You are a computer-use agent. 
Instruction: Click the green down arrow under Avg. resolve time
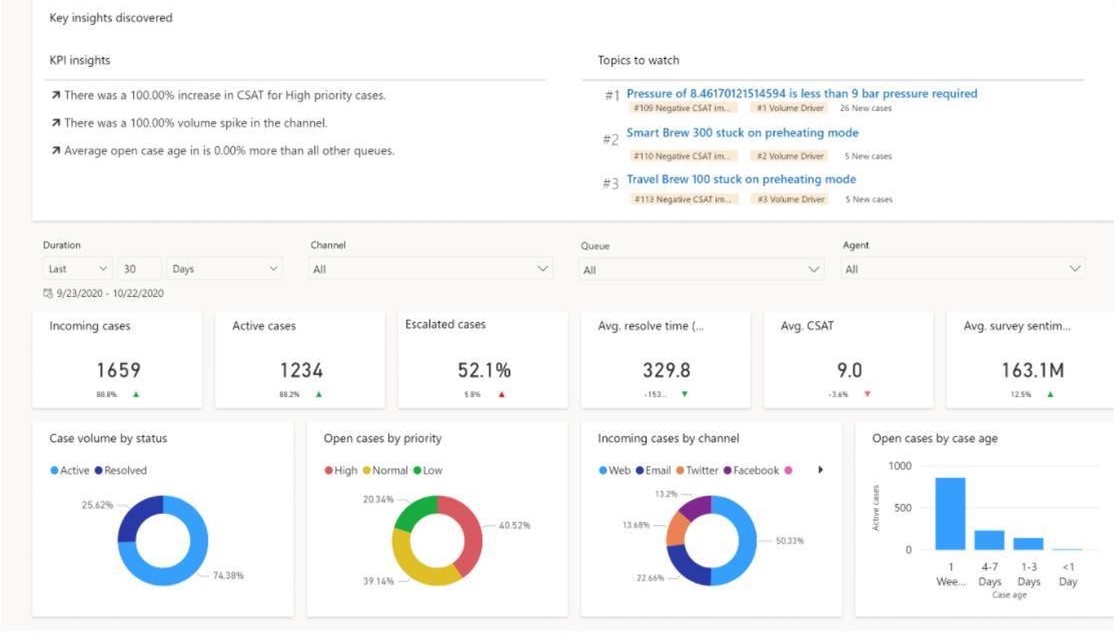[684, 394]
